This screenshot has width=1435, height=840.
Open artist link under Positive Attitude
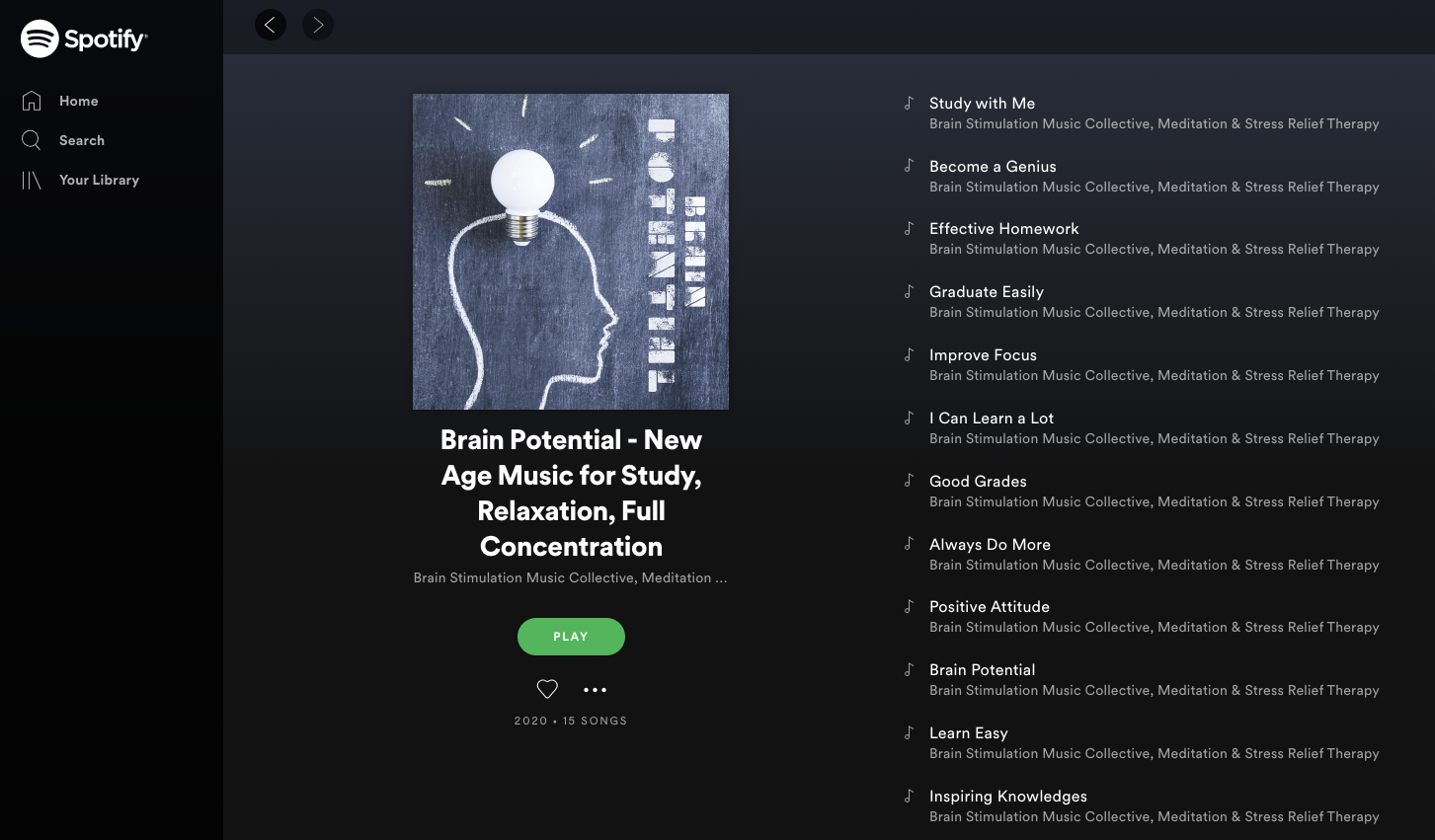[x=1154, y=627]
